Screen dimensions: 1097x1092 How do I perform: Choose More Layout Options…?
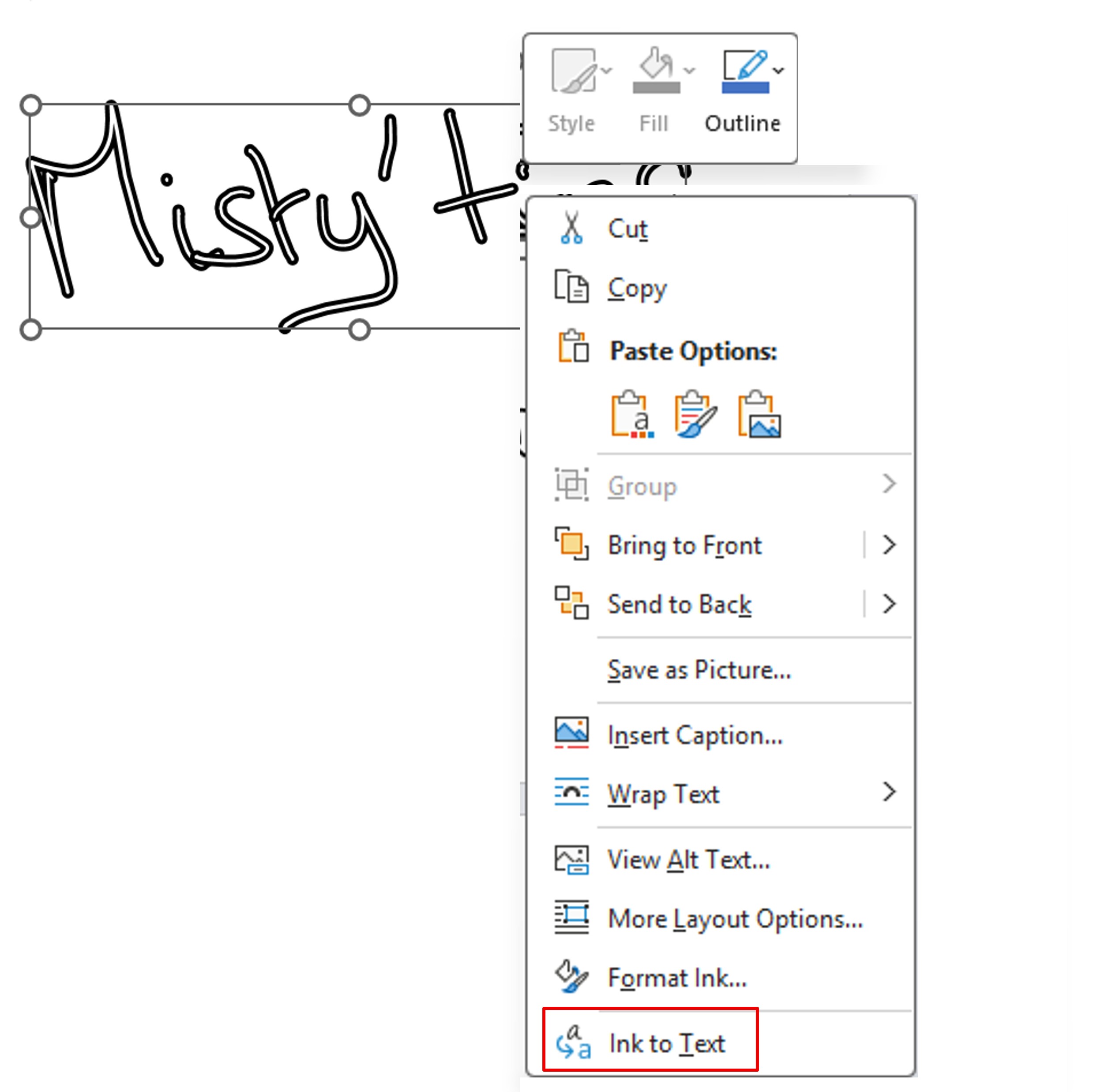point(721,919)
